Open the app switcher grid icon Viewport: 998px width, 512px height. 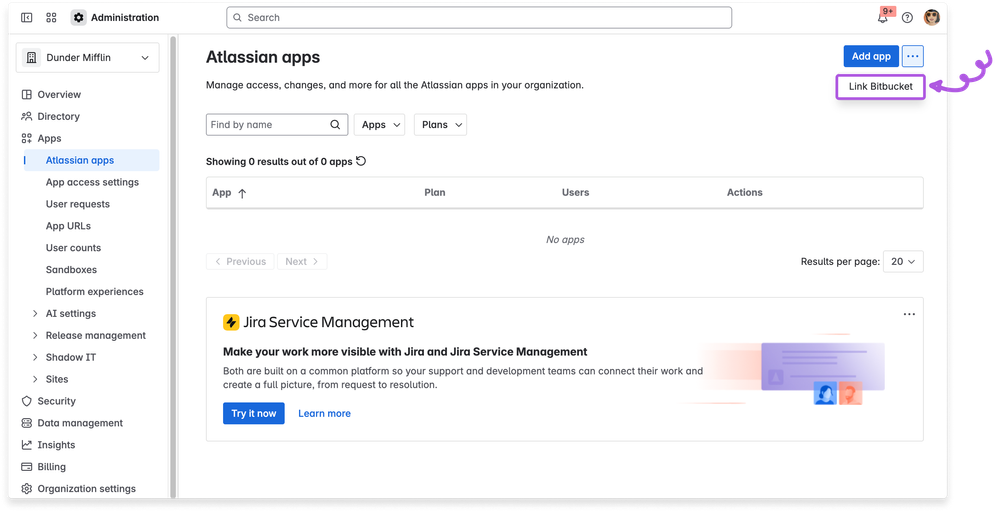(52, 18)
